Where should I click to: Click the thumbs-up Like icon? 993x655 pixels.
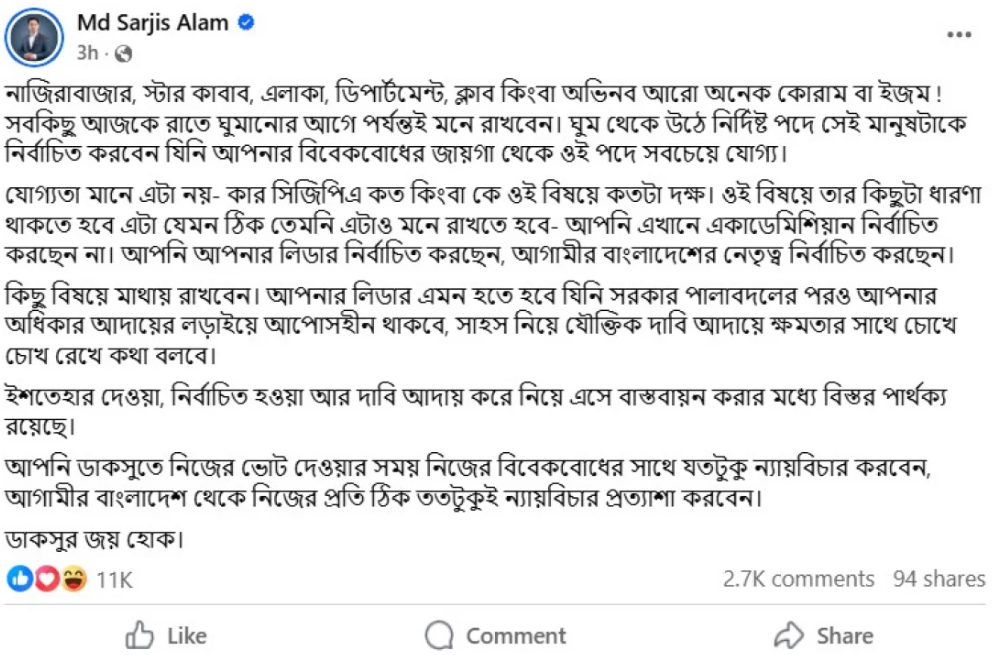pos(138,635)
